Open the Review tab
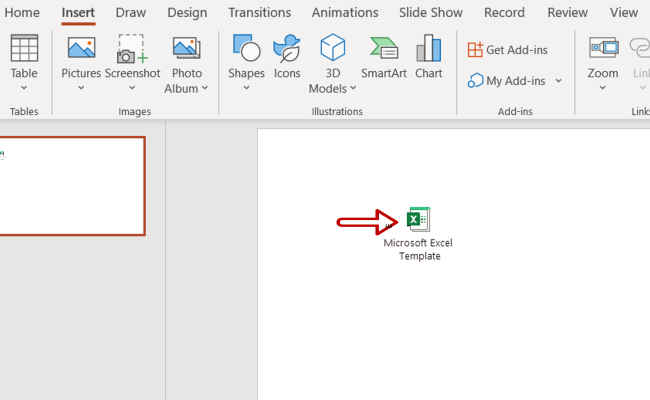This screenshot has width=650, height=400. click(567, 12)
